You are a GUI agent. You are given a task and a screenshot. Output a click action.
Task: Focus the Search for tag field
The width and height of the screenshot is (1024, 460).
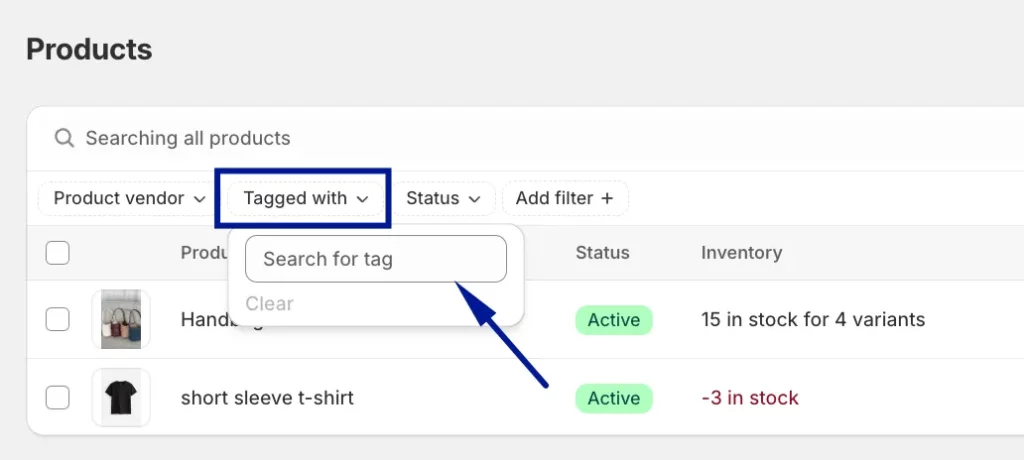[376, 259]
